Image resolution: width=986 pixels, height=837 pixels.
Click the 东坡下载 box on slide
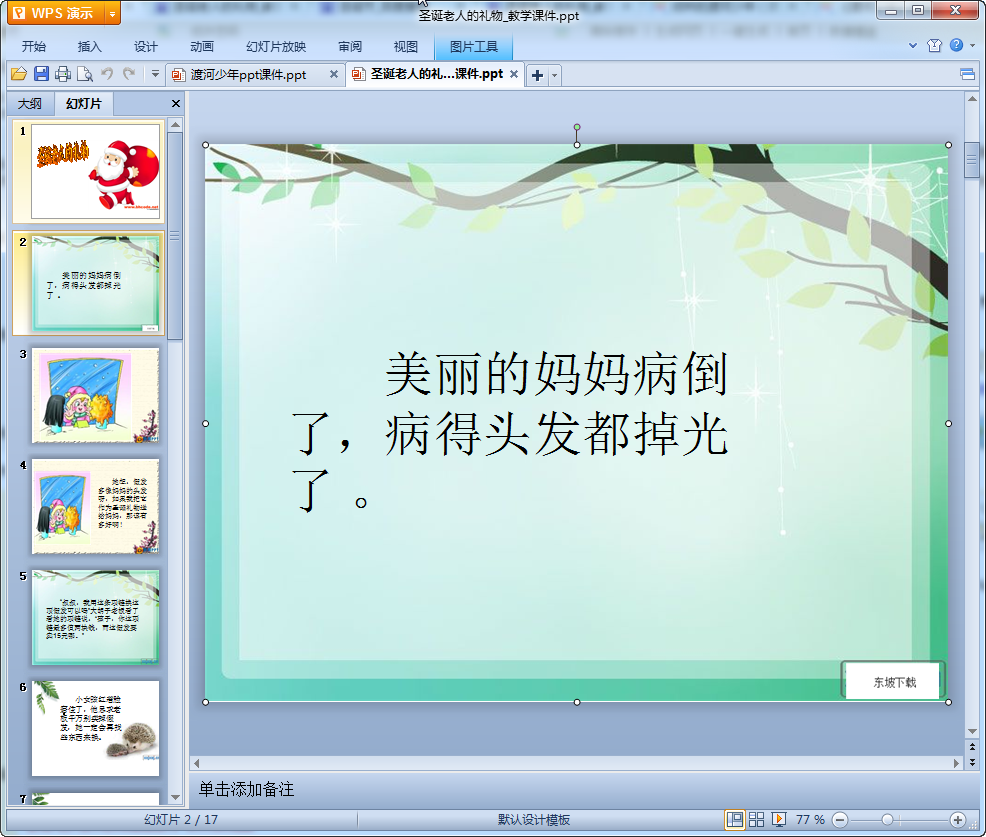pyautogui.click(x=894, y=682)
